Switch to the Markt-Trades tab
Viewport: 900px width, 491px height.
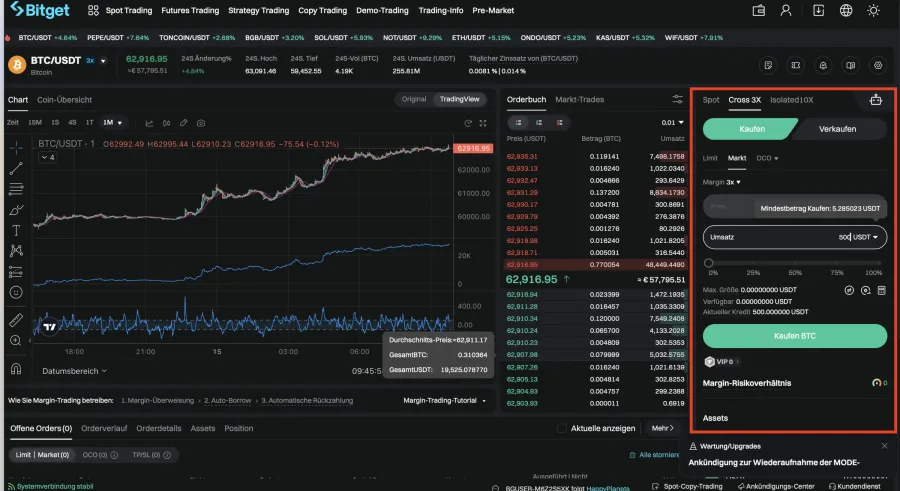coord(579,100)
